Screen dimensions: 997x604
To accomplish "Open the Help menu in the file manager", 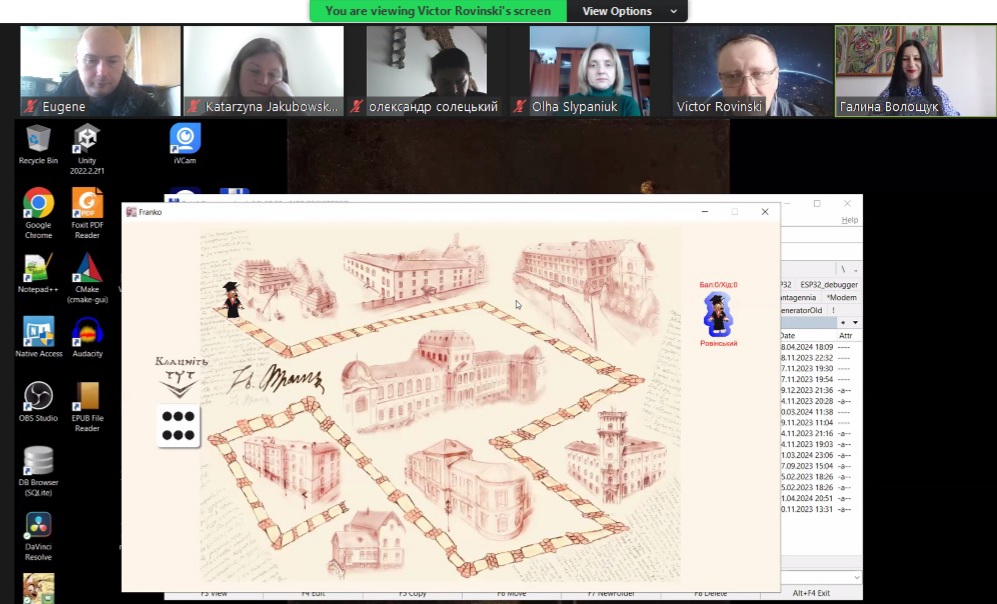I will (x=849, y=220).
